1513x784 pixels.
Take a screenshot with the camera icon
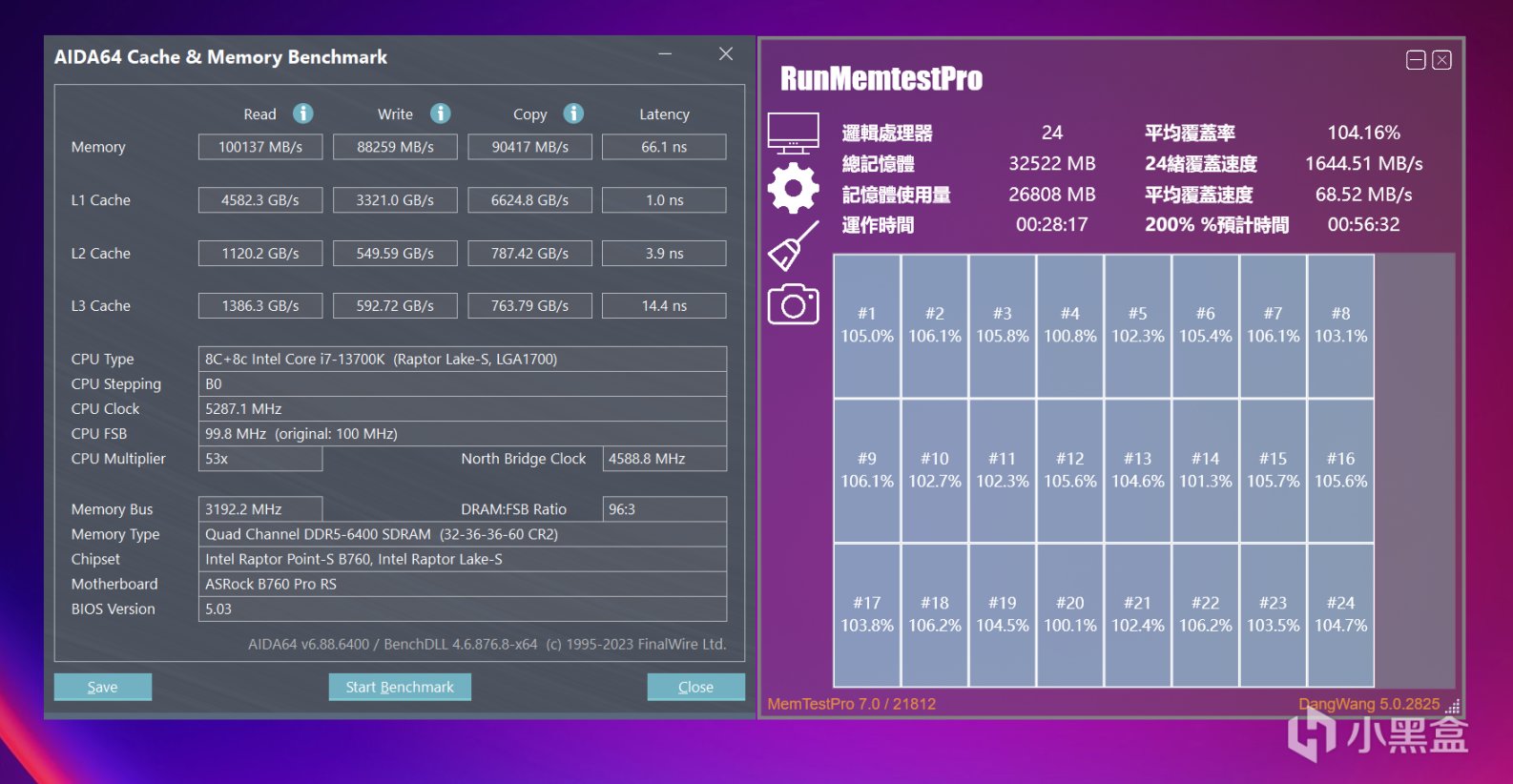(794, 303)
